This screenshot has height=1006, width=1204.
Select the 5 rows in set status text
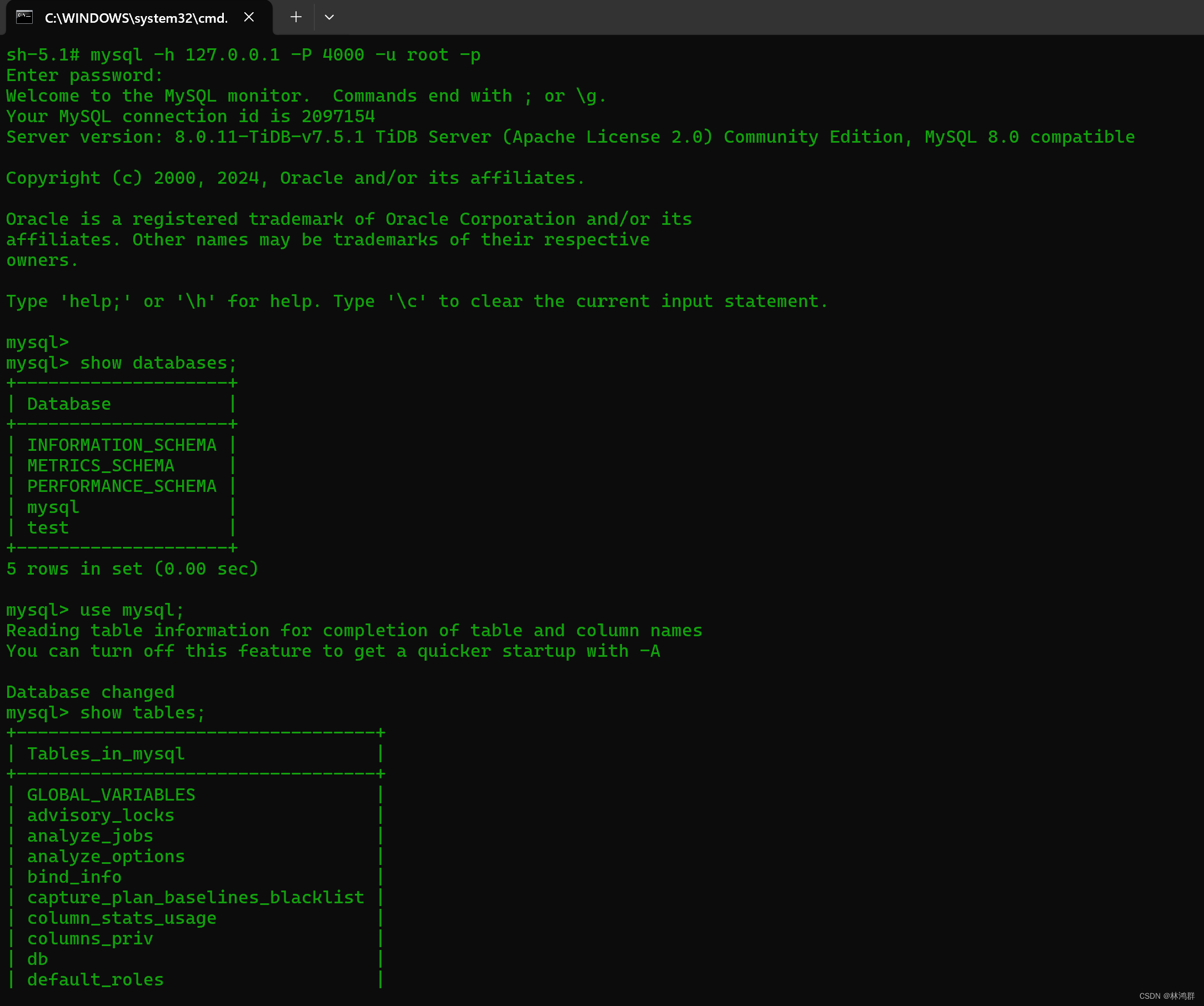(131, 569)
